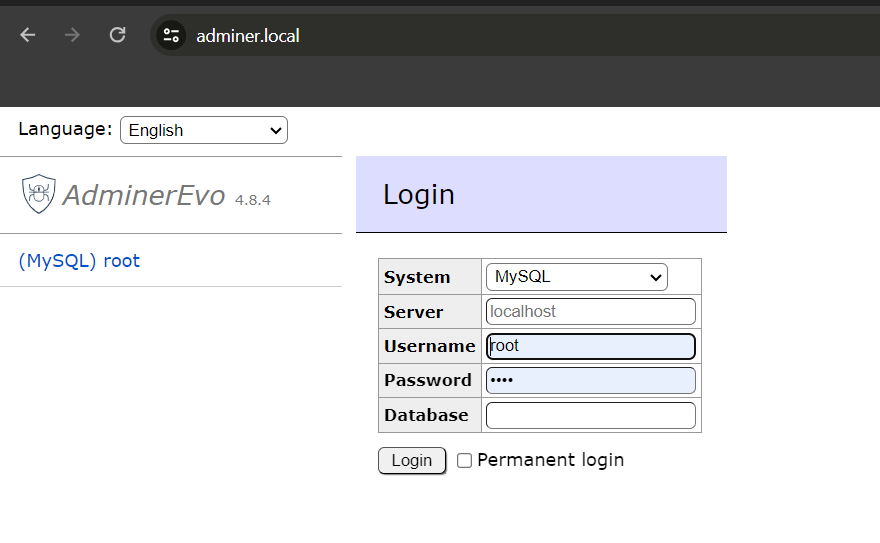The width and height of the screenshot is (880, 543).
Task: Click into the Username field
Action: [590, 346]
